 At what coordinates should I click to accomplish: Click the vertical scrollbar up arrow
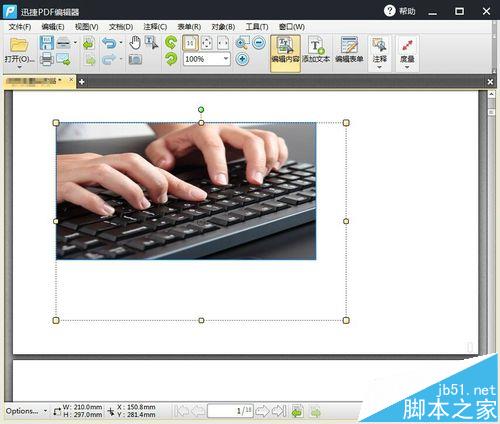(491, 94)
